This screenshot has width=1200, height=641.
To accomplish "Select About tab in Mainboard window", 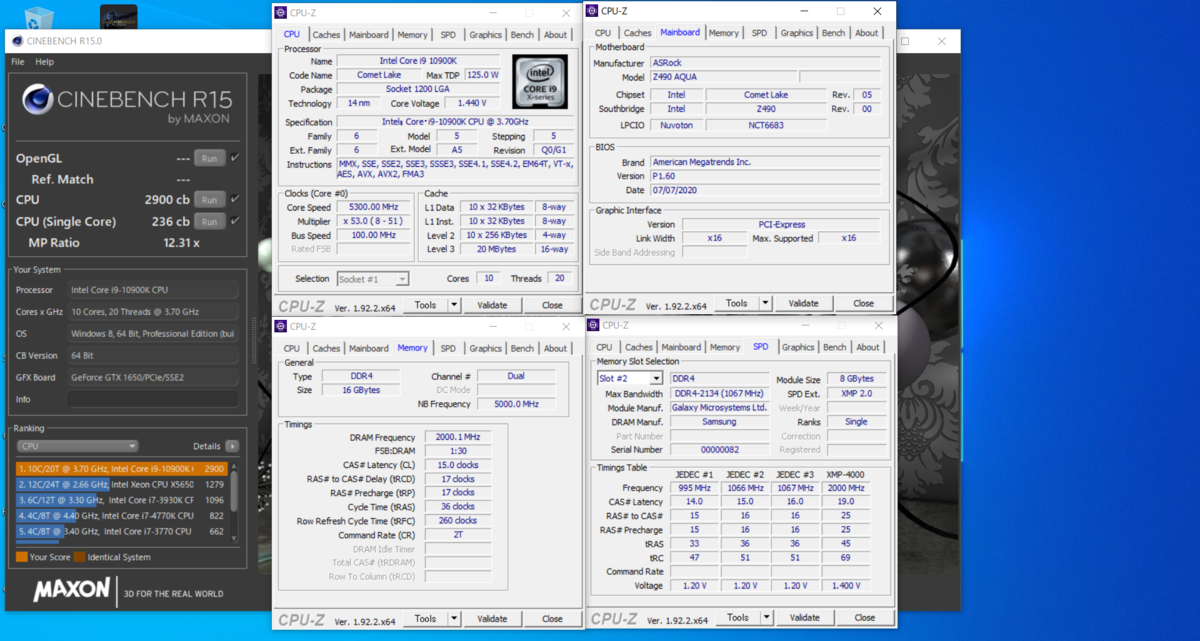I will (867, 33).
